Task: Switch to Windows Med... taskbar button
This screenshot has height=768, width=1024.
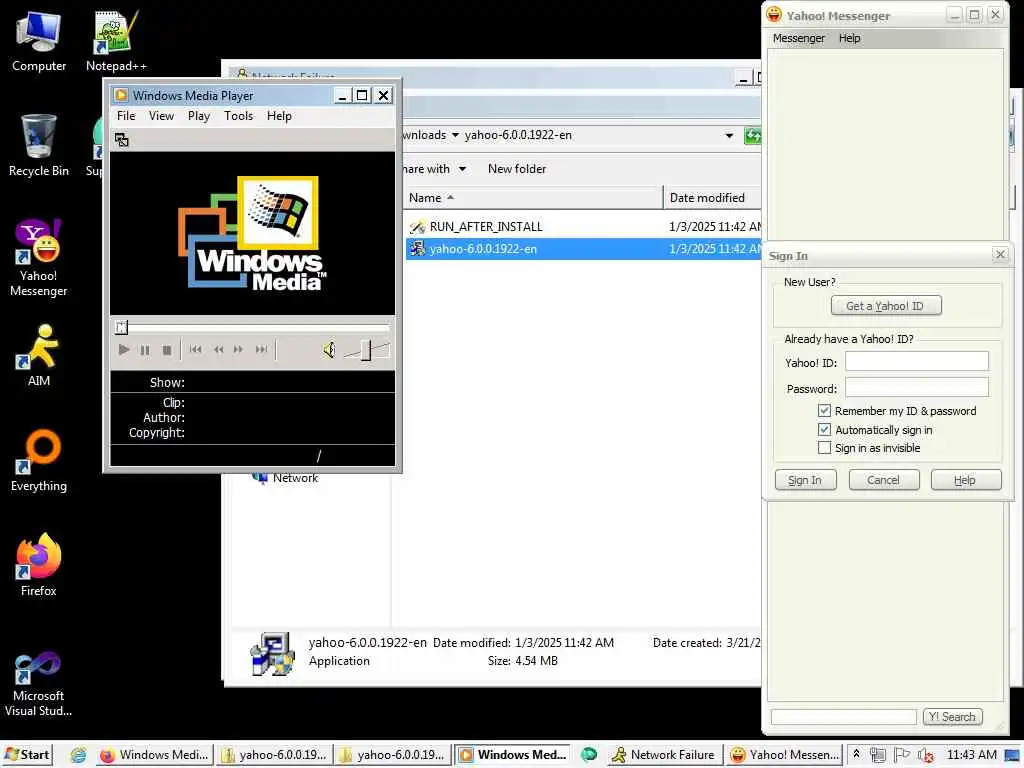Action: [x=512, y=755]
